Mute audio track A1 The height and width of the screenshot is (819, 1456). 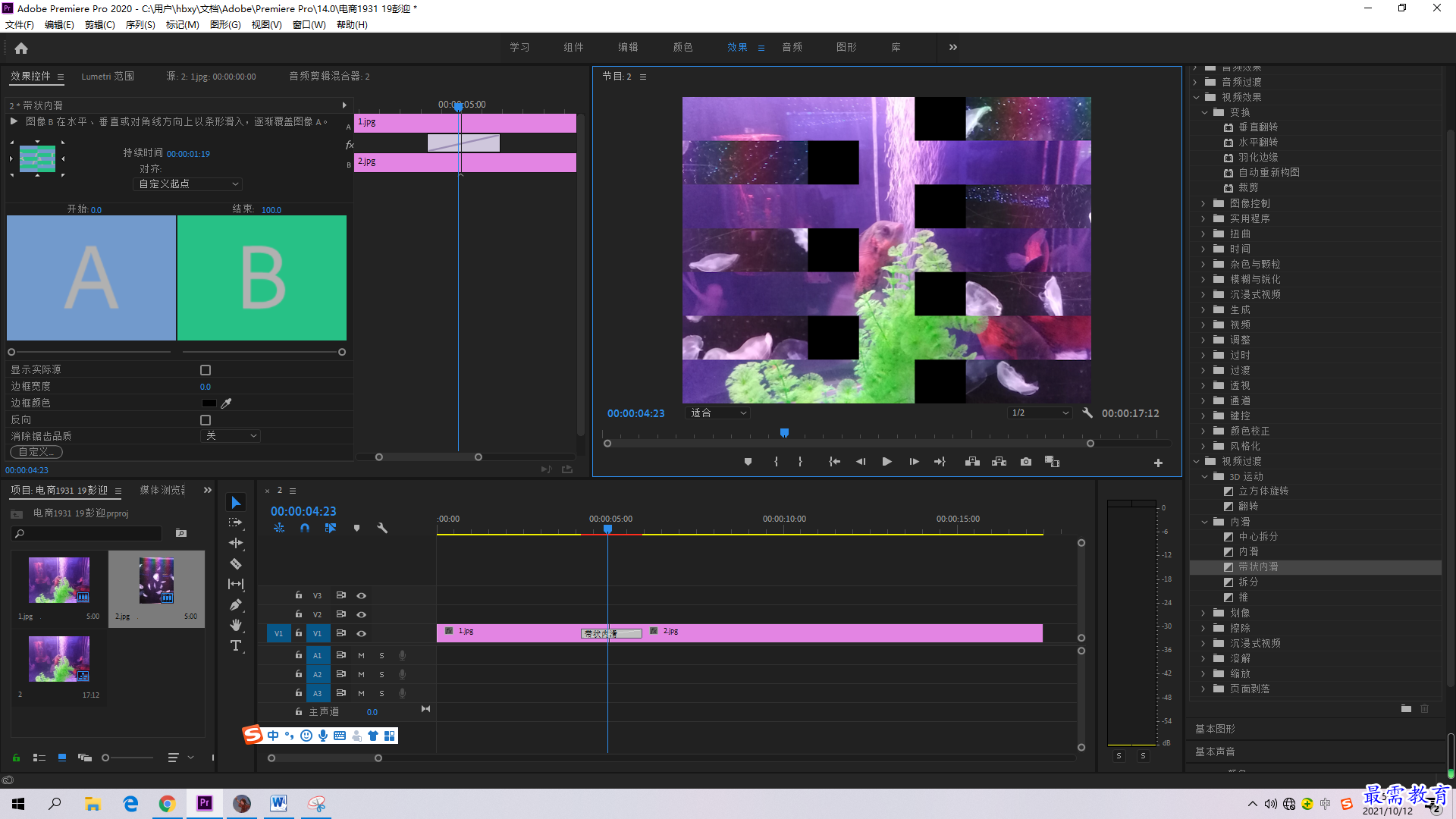[361, 655]
